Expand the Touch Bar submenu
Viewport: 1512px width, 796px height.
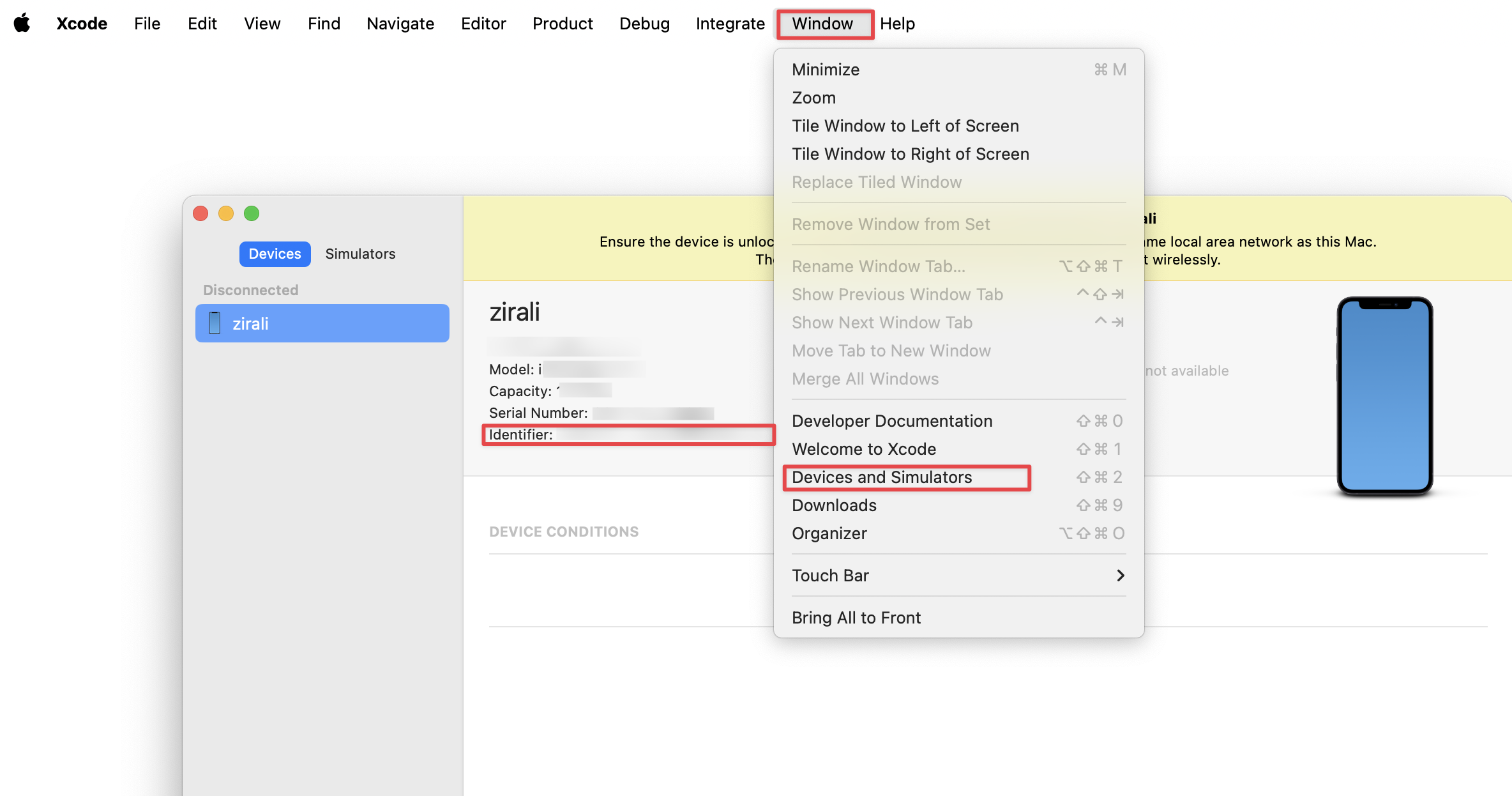(x=958, y=576)
